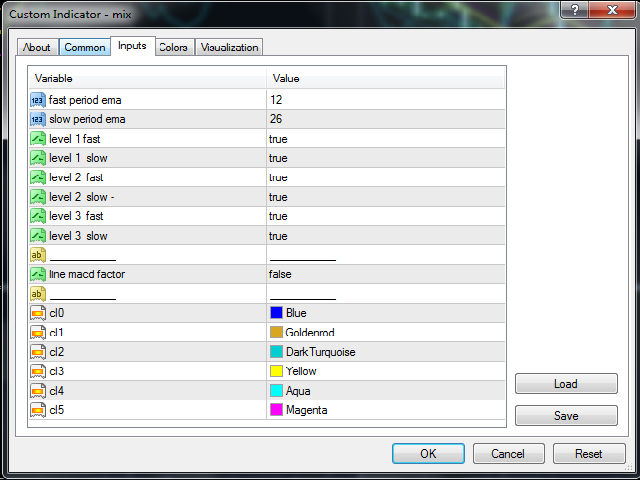Click the help question mark in title bar
The height and width of the screenshot is (480, 640).
tap(575, 10)
